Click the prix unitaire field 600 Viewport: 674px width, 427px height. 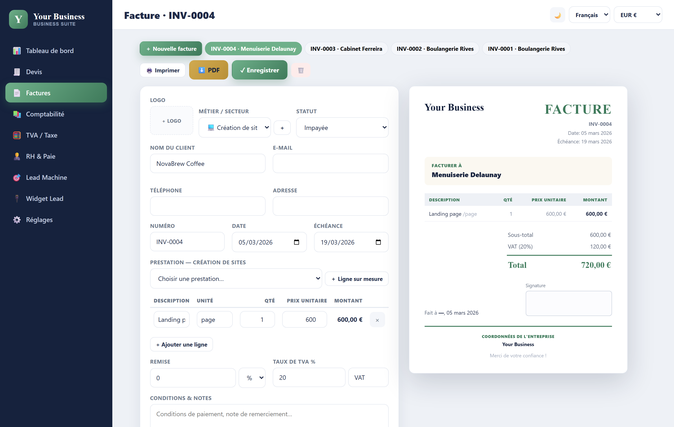(304, 319)
